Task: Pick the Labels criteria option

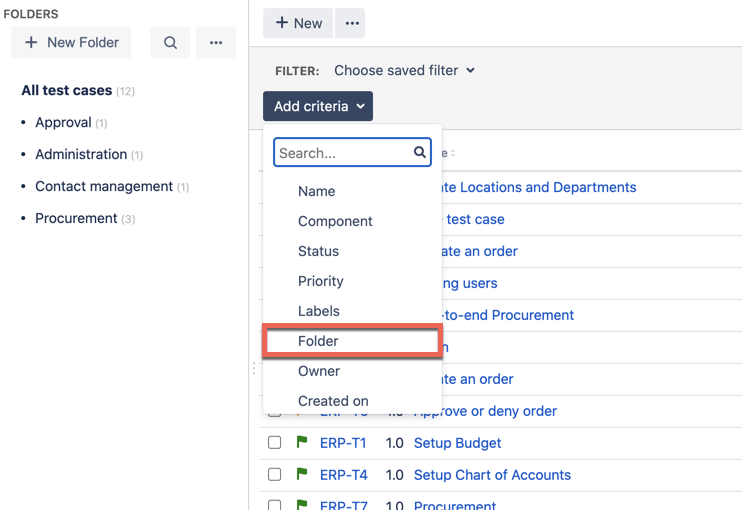Action: click(318, 311)
